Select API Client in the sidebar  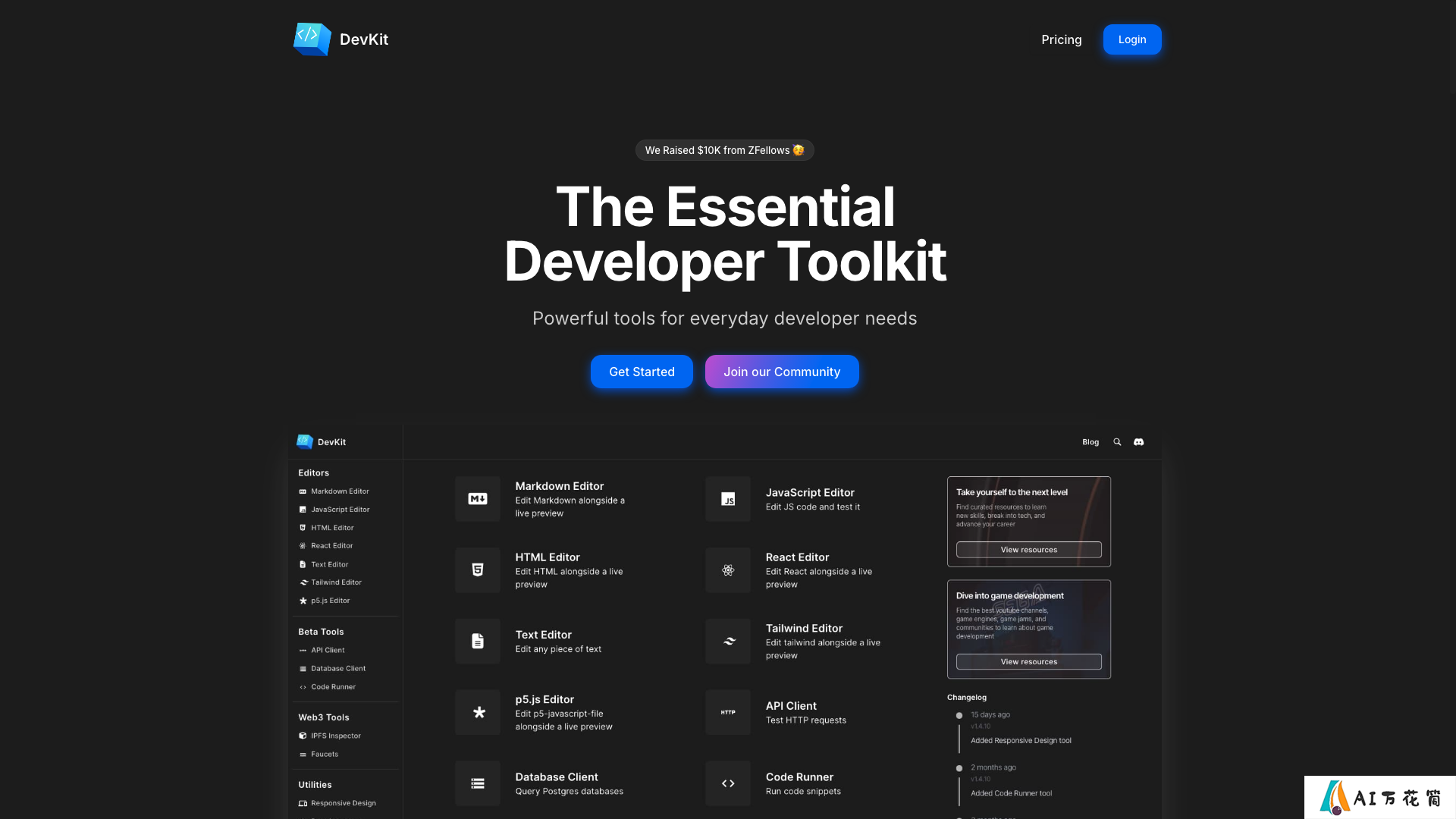click(322, 650)
